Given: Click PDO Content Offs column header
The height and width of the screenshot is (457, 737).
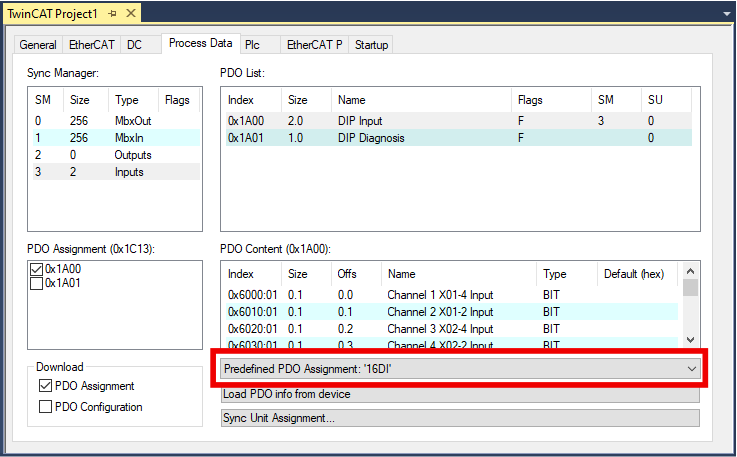Looking at the screenshot, I should coord(356,274).
